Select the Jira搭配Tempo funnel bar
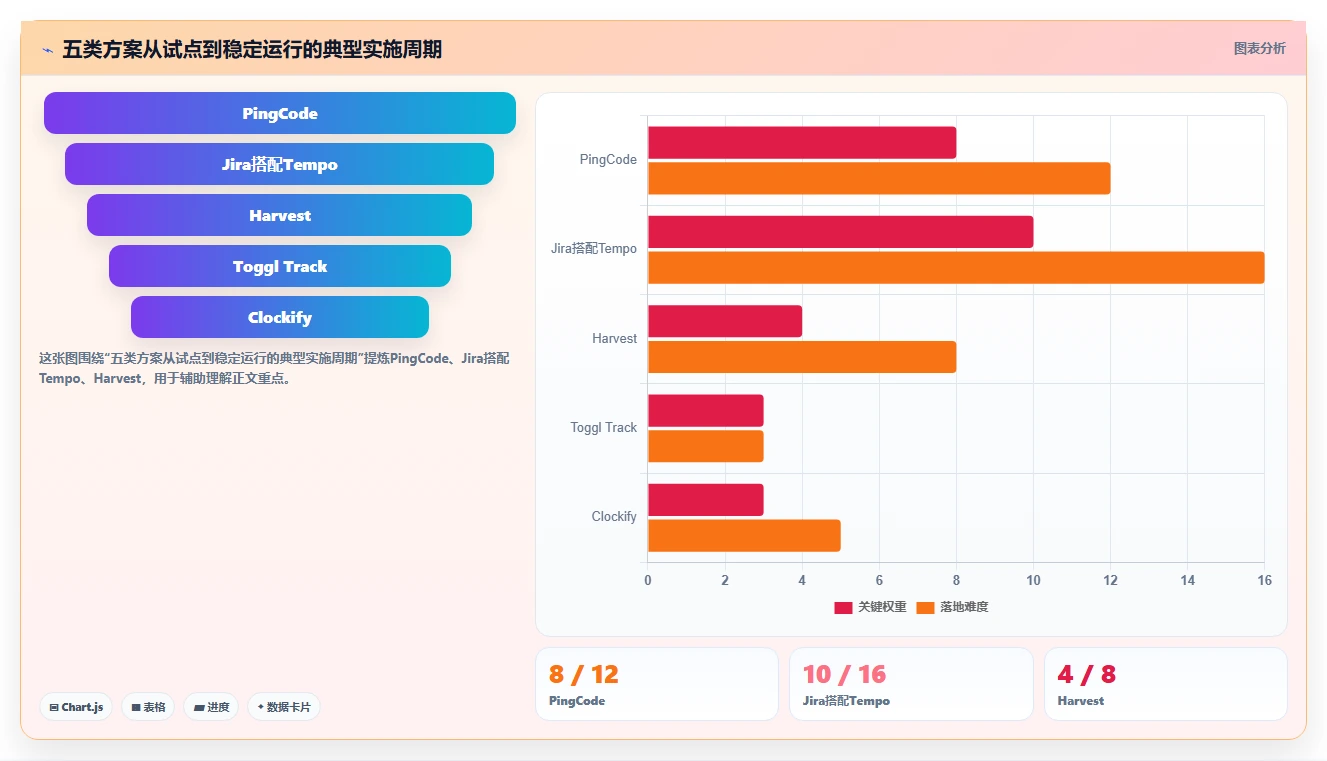Image resolution: width=1327 pixels, height=761 pixels. [x=280, y=164]
